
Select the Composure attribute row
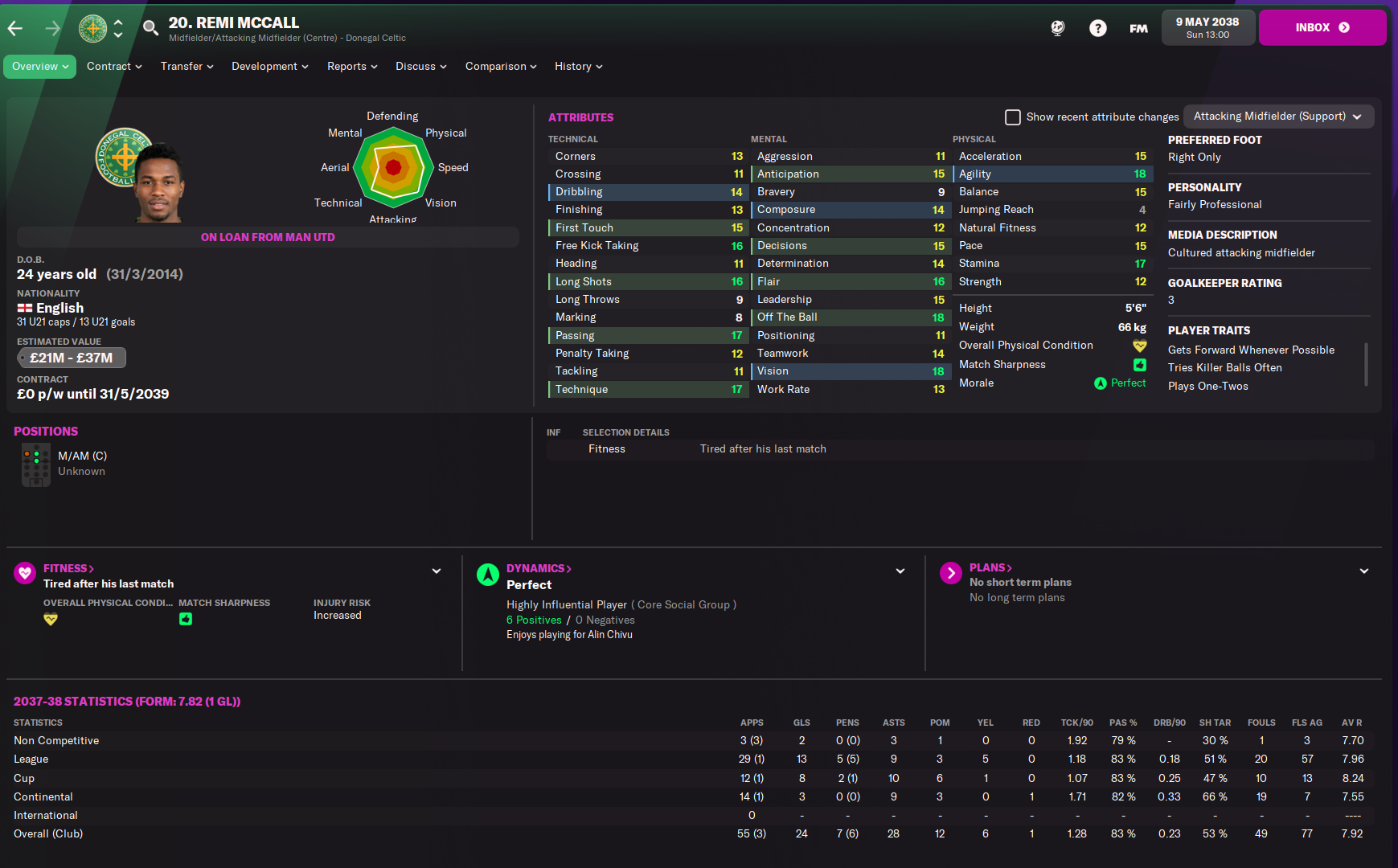[850, 210]
